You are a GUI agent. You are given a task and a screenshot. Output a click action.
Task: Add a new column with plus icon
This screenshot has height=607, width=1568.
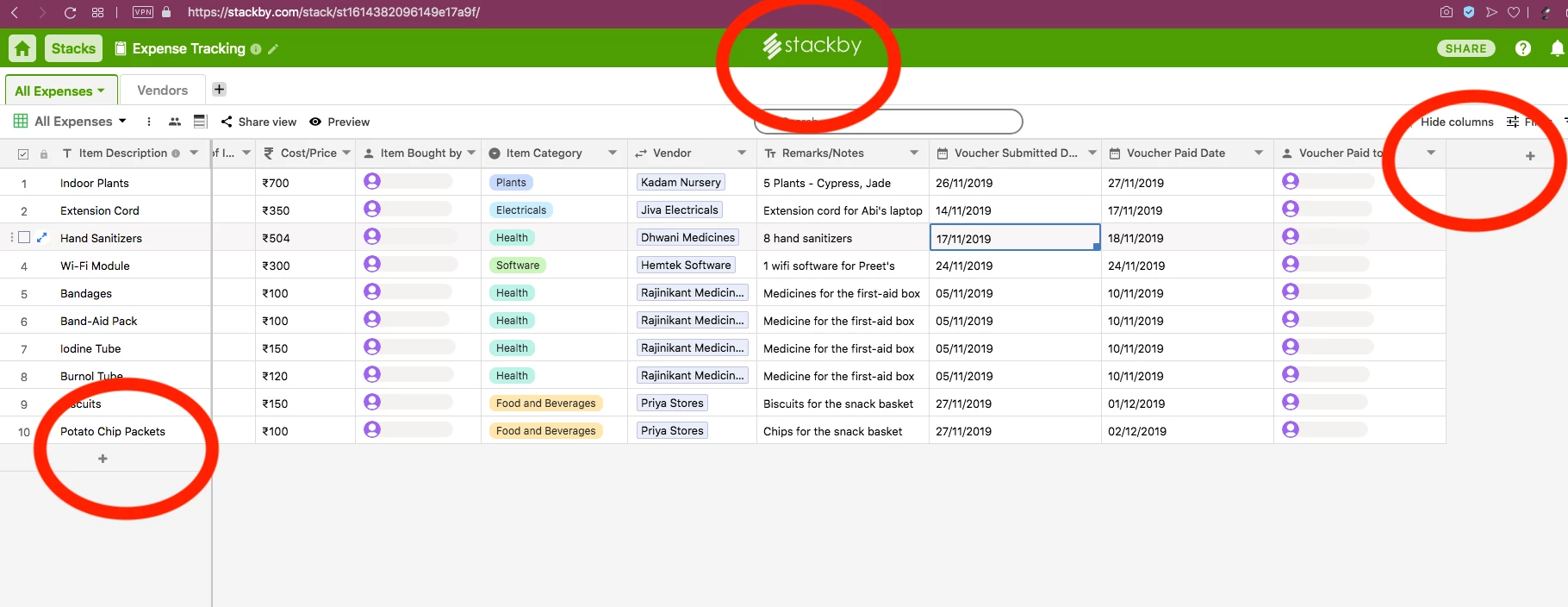click(1530, 156)
